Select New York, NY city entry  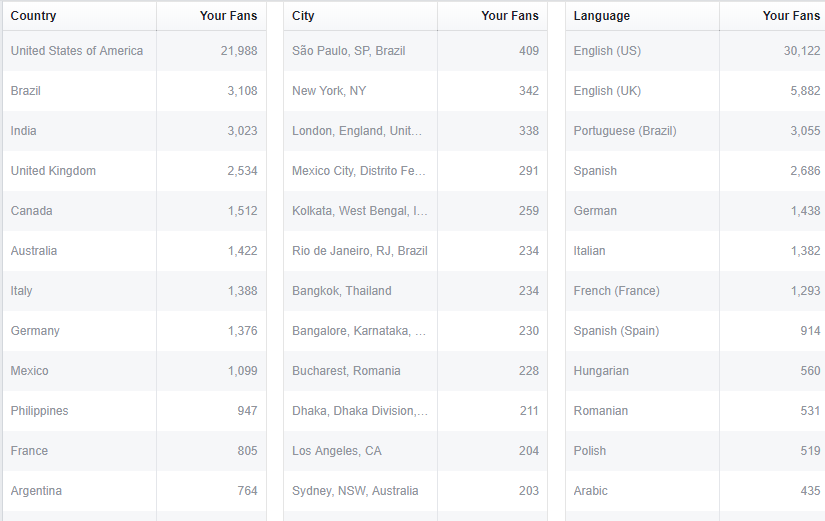click(x=329, y=91)
